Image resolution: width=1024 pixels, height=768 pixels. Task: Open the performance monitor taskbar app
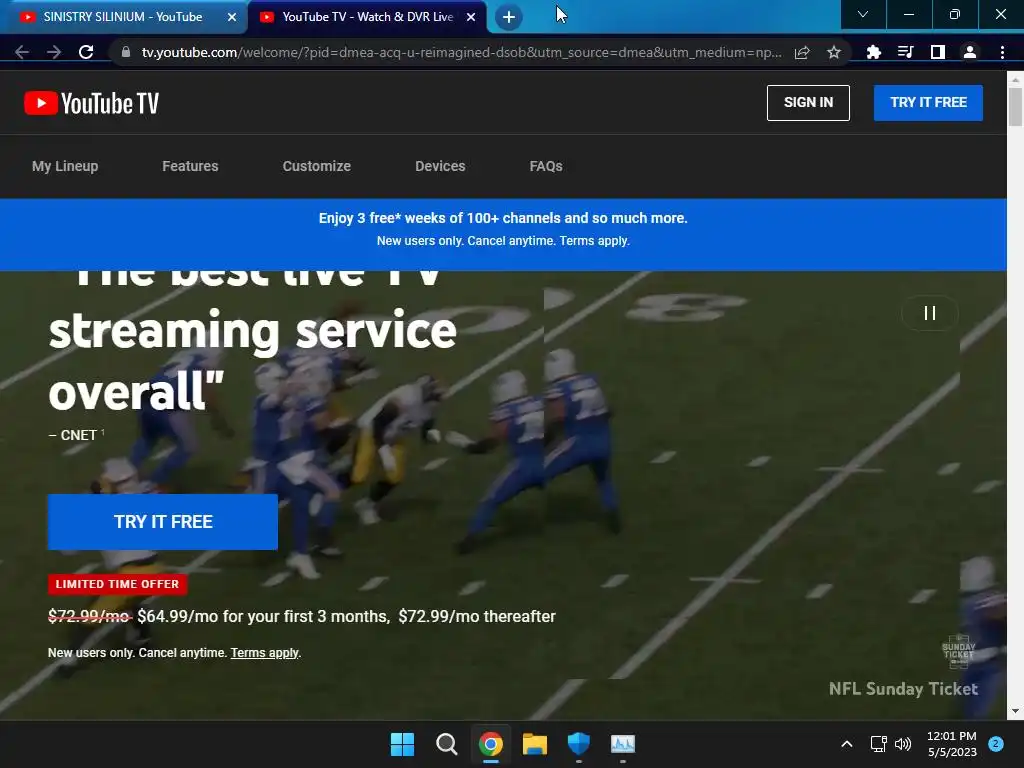[622, 744]
